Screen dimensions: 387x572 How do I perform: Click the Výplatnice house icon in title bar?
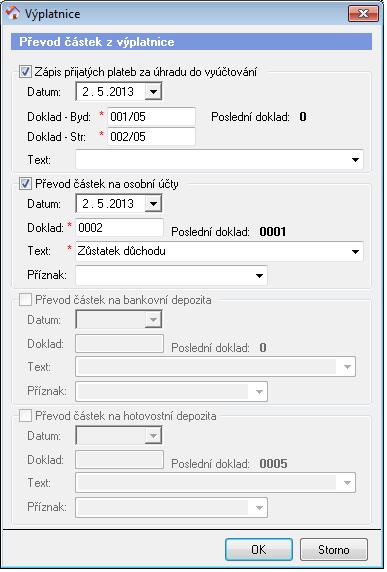13,13
